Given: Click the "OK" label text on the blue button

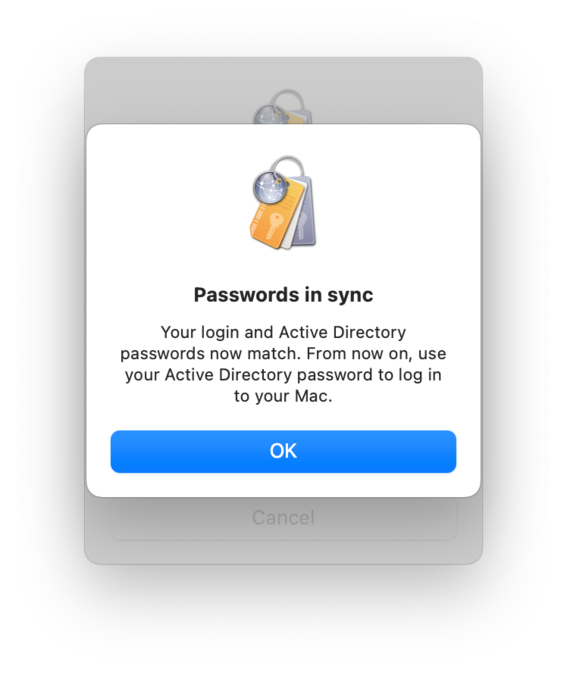Looking at the screenshot, I should (283, 451).
